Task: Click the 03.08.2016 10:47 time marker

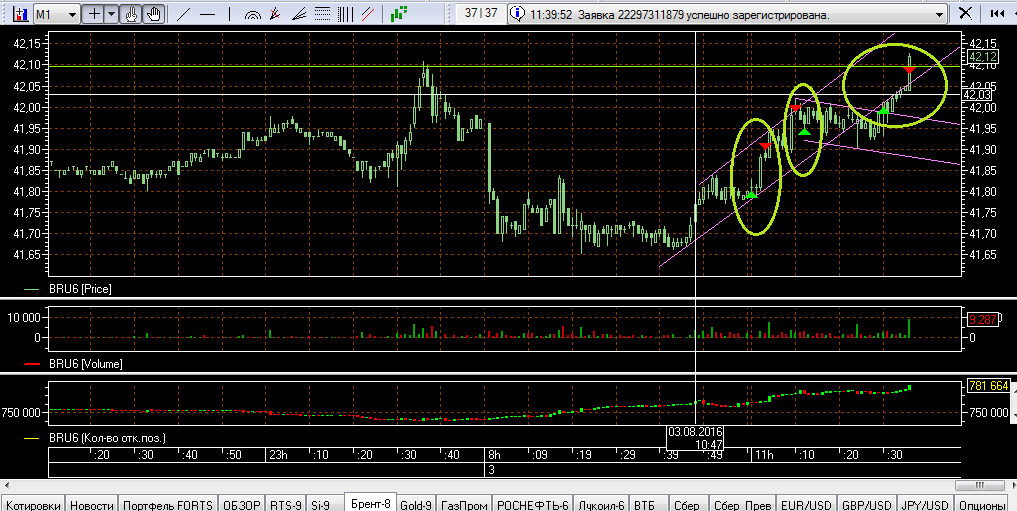Action: coord(695,438)
